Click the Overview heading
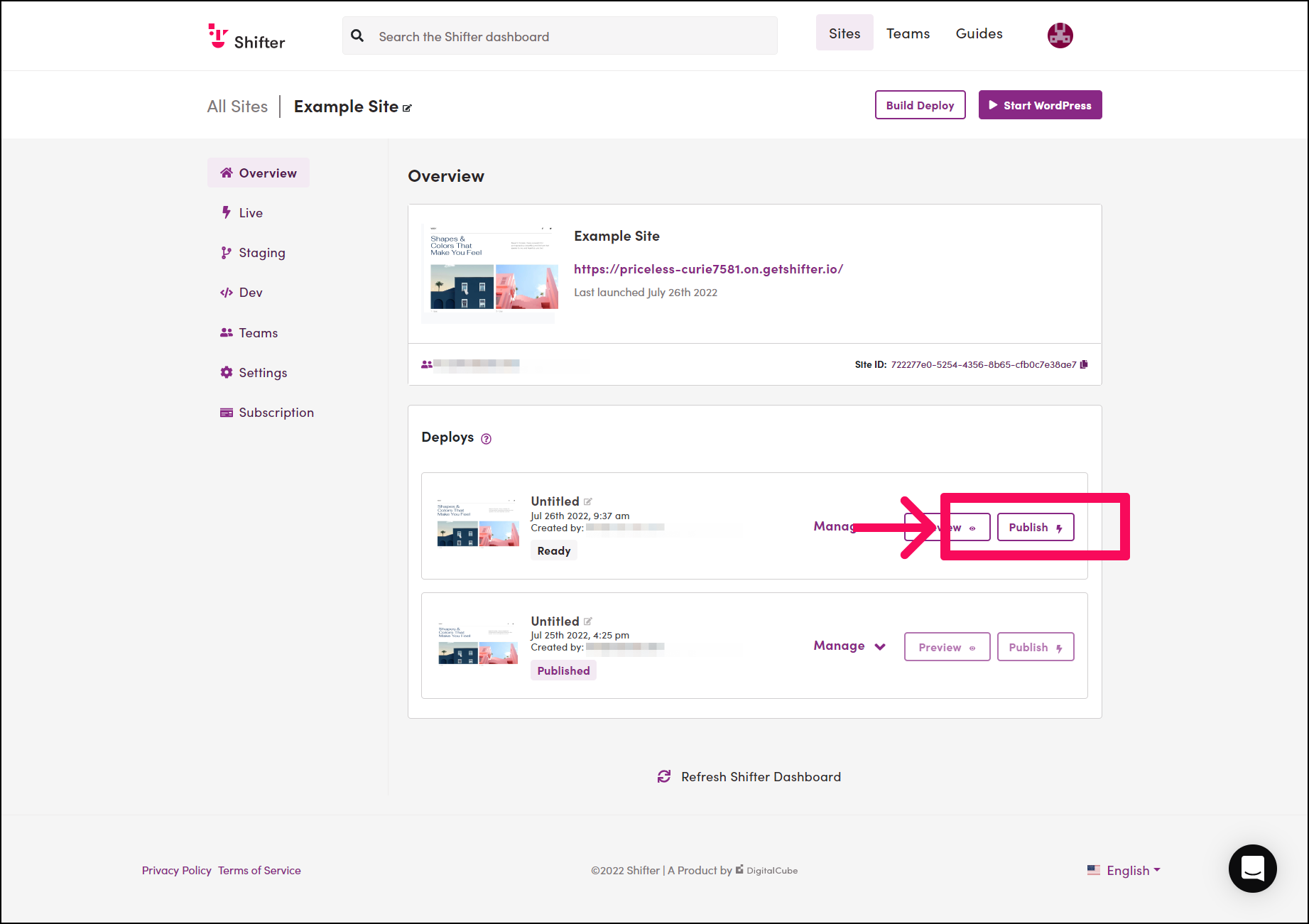This screenshot has height=924, width=1309. (x=446, y=176)
